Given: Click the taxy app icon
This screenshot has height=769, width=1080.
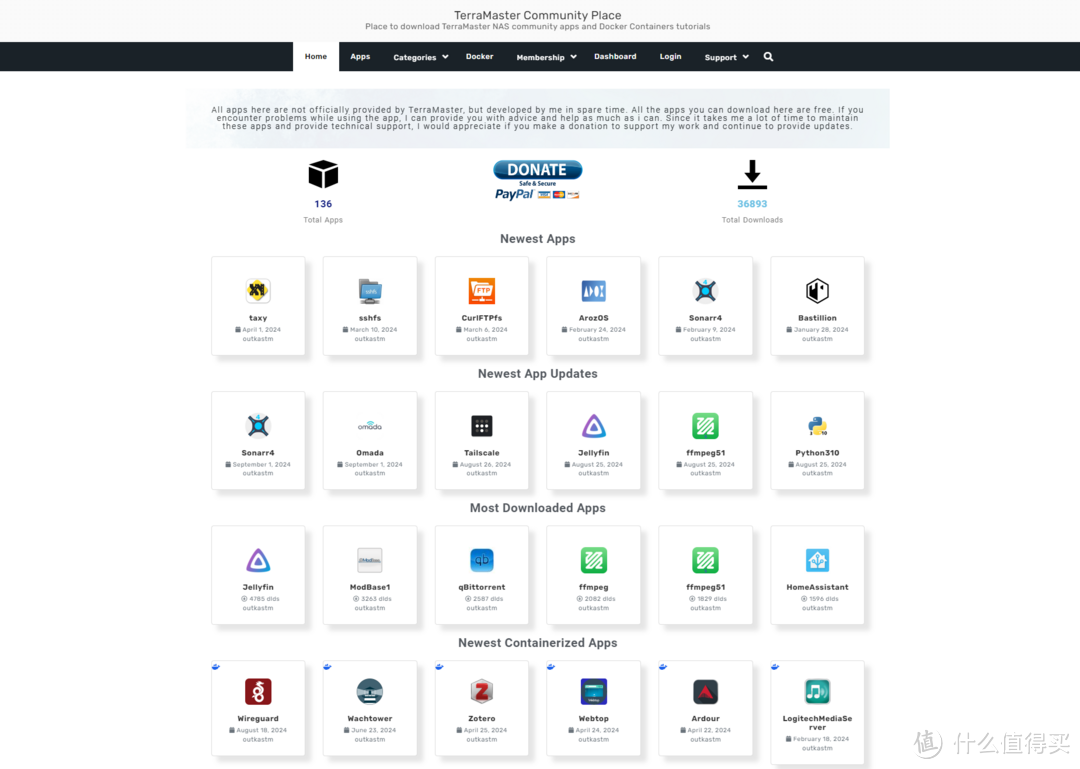Looking at the screenshot, I should point(258,291).
